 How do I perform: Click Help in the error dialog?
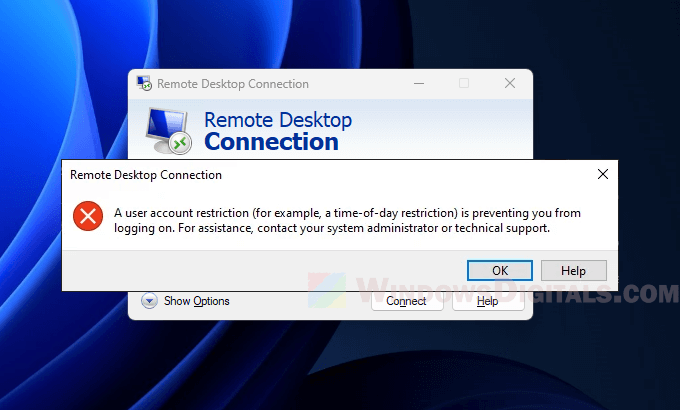(x=573, y=271)
